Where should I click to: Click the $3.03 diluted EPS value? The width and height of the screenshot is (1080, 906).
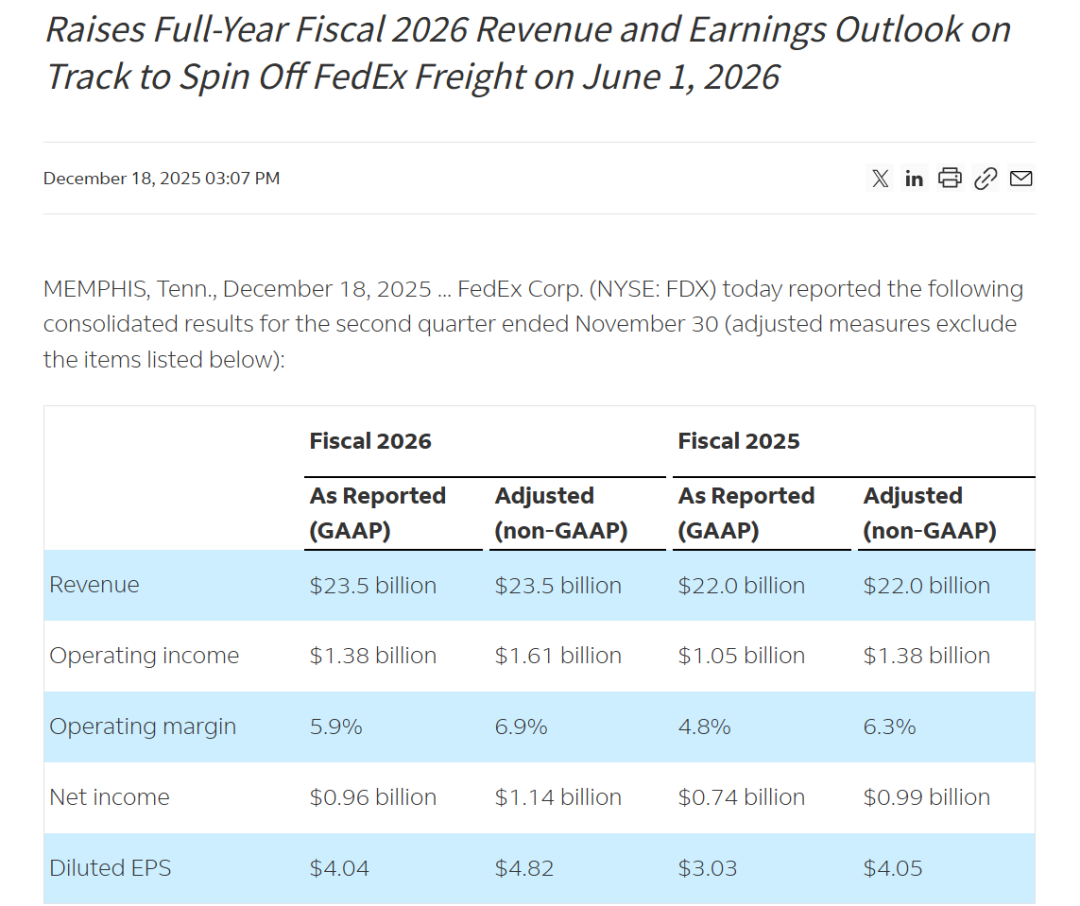(x=708, y=868)
